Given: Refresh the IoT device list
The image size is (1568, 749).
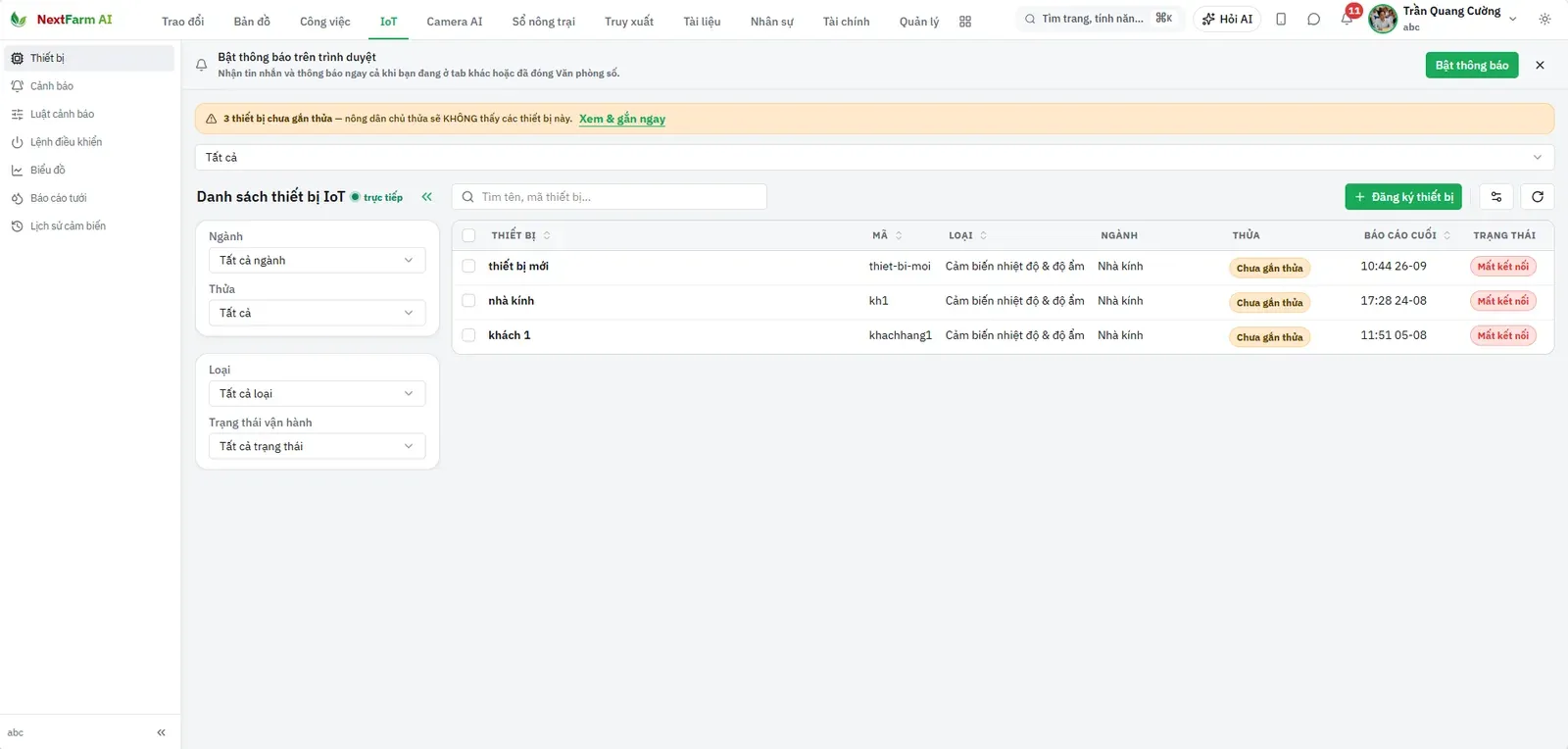Looking at the screenshot, I should pos(1538,197).
